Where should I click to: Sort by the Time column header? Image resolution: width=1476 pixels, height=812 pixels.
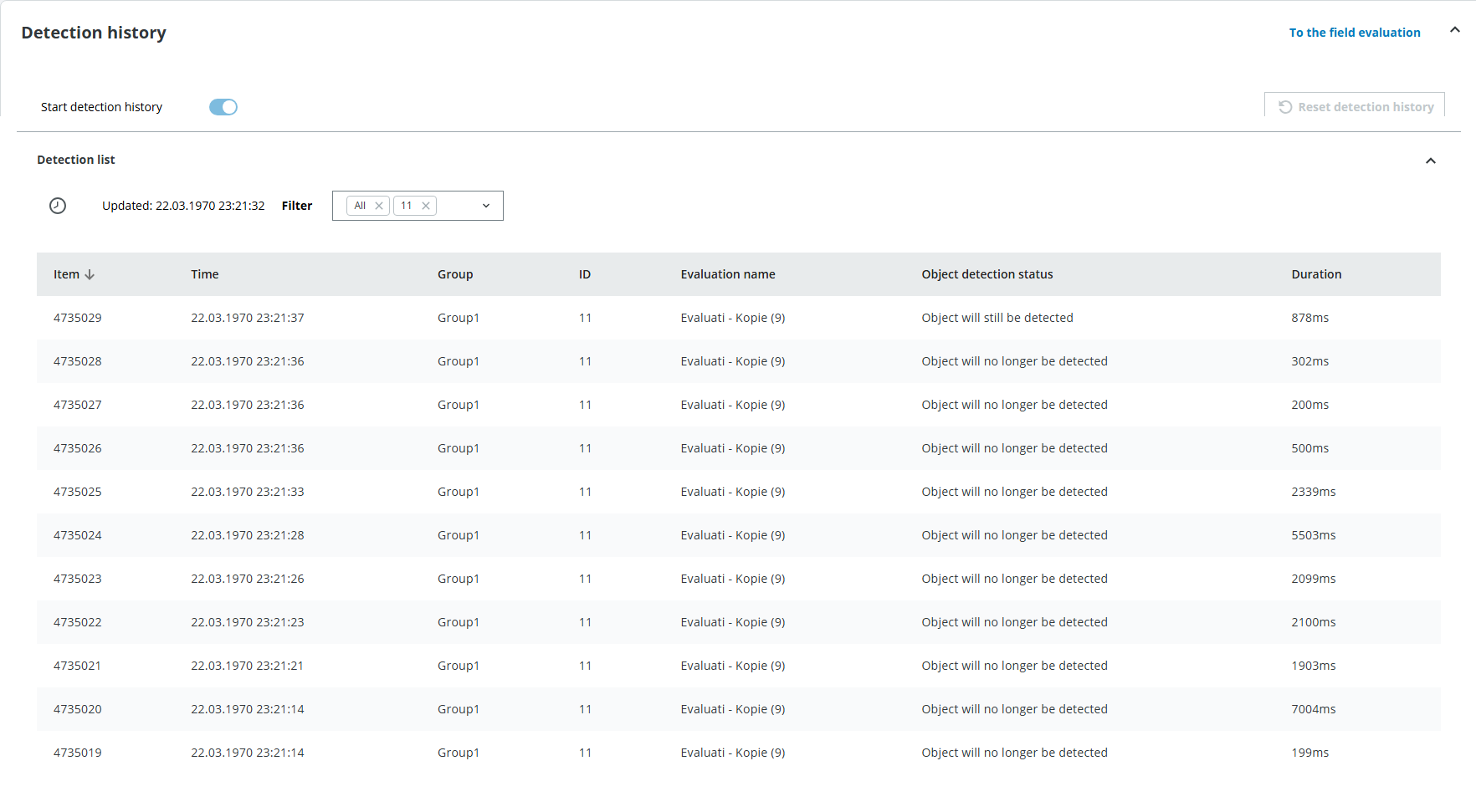point(205,274)
